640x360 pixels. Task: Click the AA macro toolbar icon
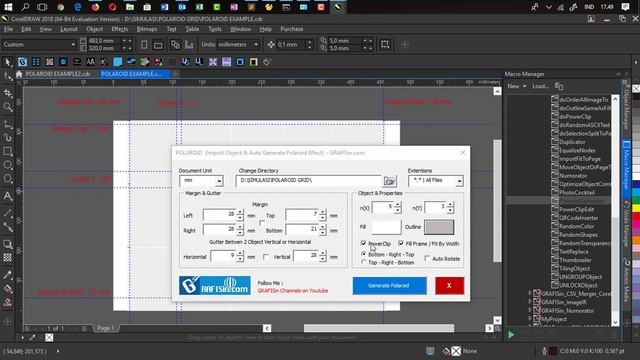(90, 62)
